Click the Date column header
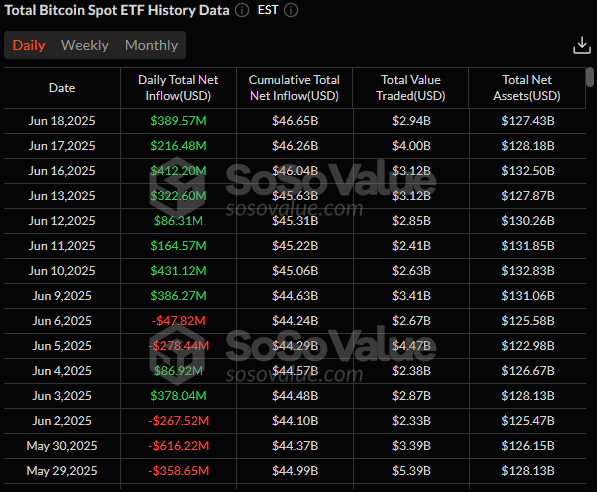 [62, 88]
